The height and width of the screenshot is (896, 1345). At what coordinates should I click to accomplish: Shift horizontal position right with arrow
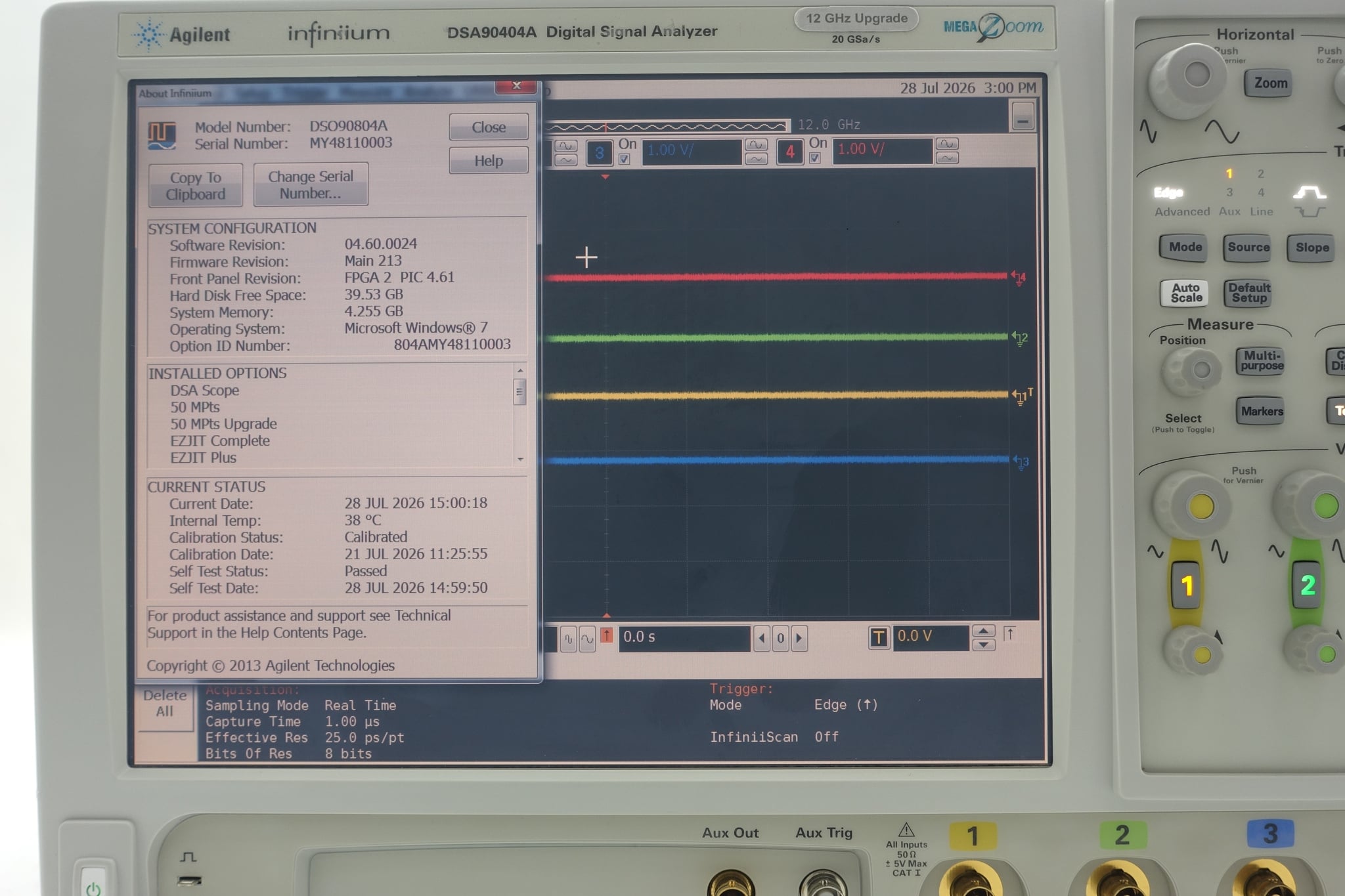coord(799,638)
